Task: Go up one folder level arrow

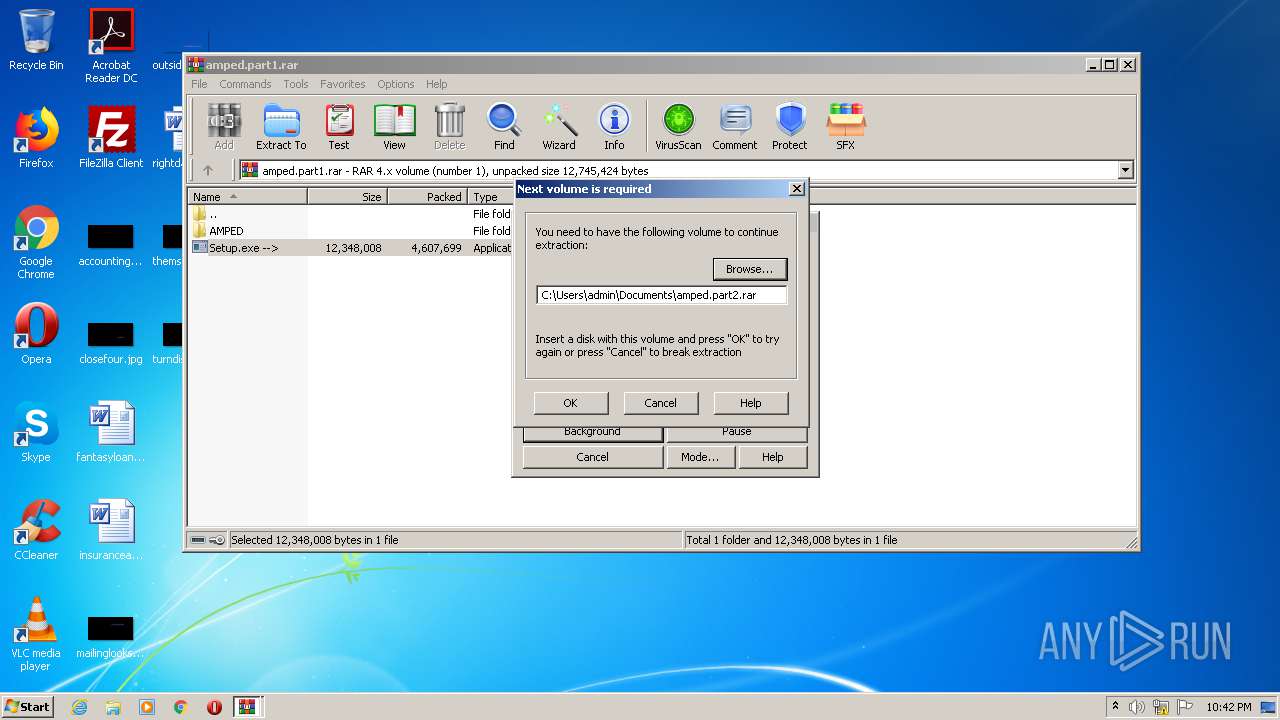Action: [x=208, y=170]
